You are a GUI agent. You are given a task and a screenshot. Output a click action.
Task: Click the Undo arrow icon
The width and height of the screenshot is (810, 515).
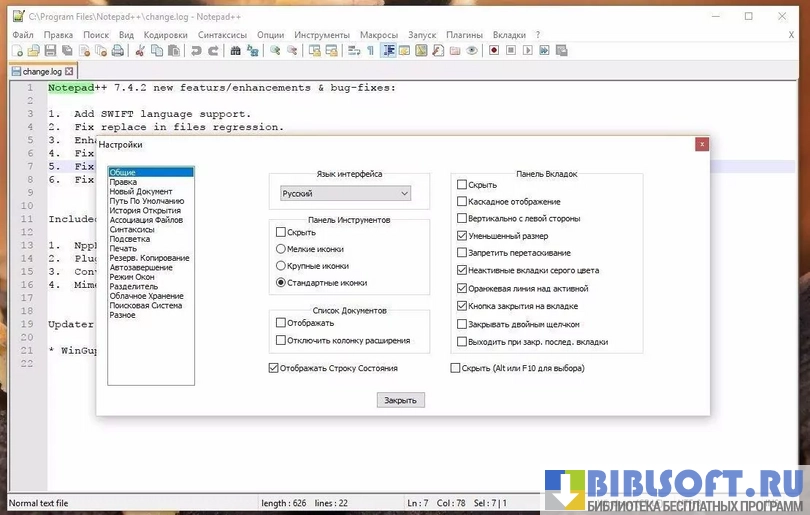(196, 50)
